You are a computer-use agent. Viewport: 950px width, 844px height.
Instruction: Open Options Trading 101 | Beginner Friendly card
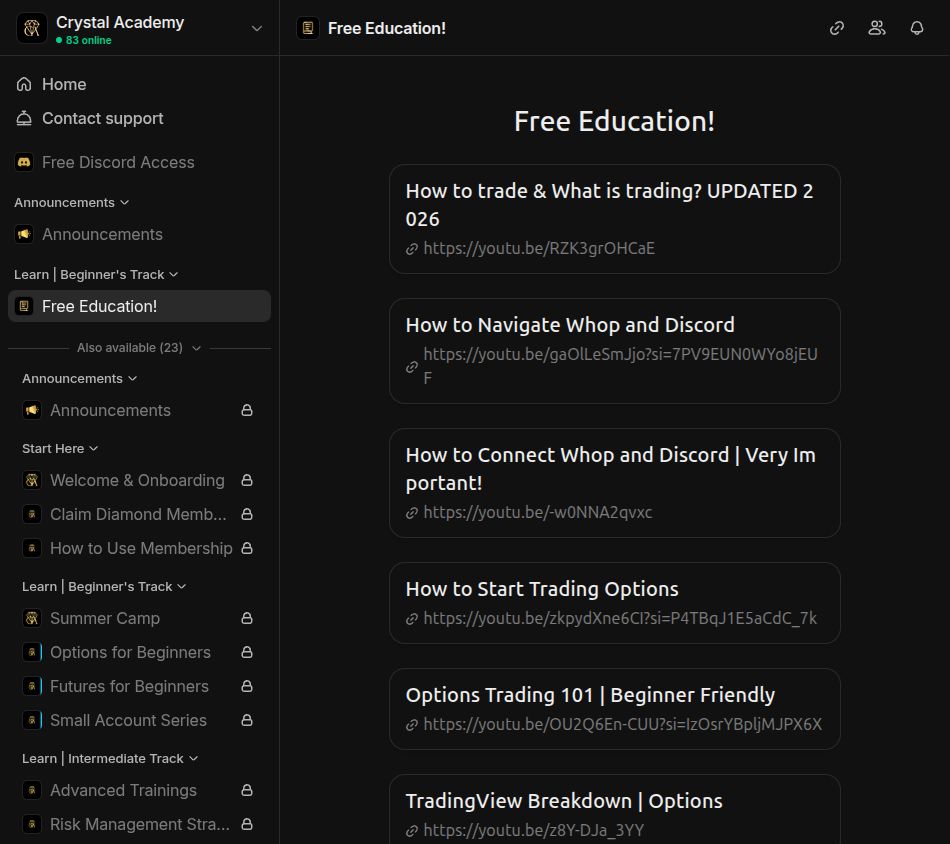tap(614, 709)
